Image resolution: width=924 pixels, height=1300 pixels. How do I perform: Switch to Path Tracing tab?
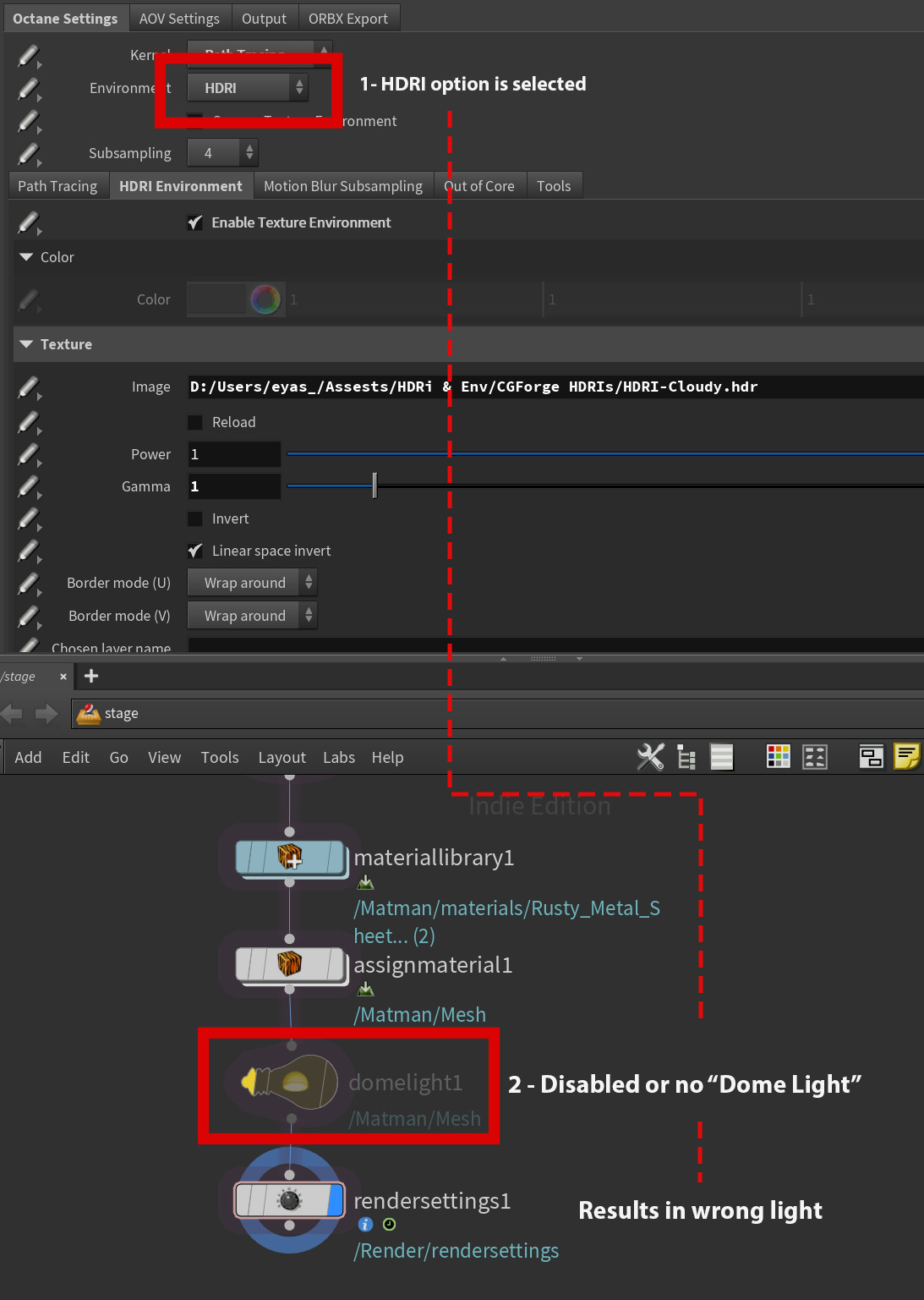(57, 186)
